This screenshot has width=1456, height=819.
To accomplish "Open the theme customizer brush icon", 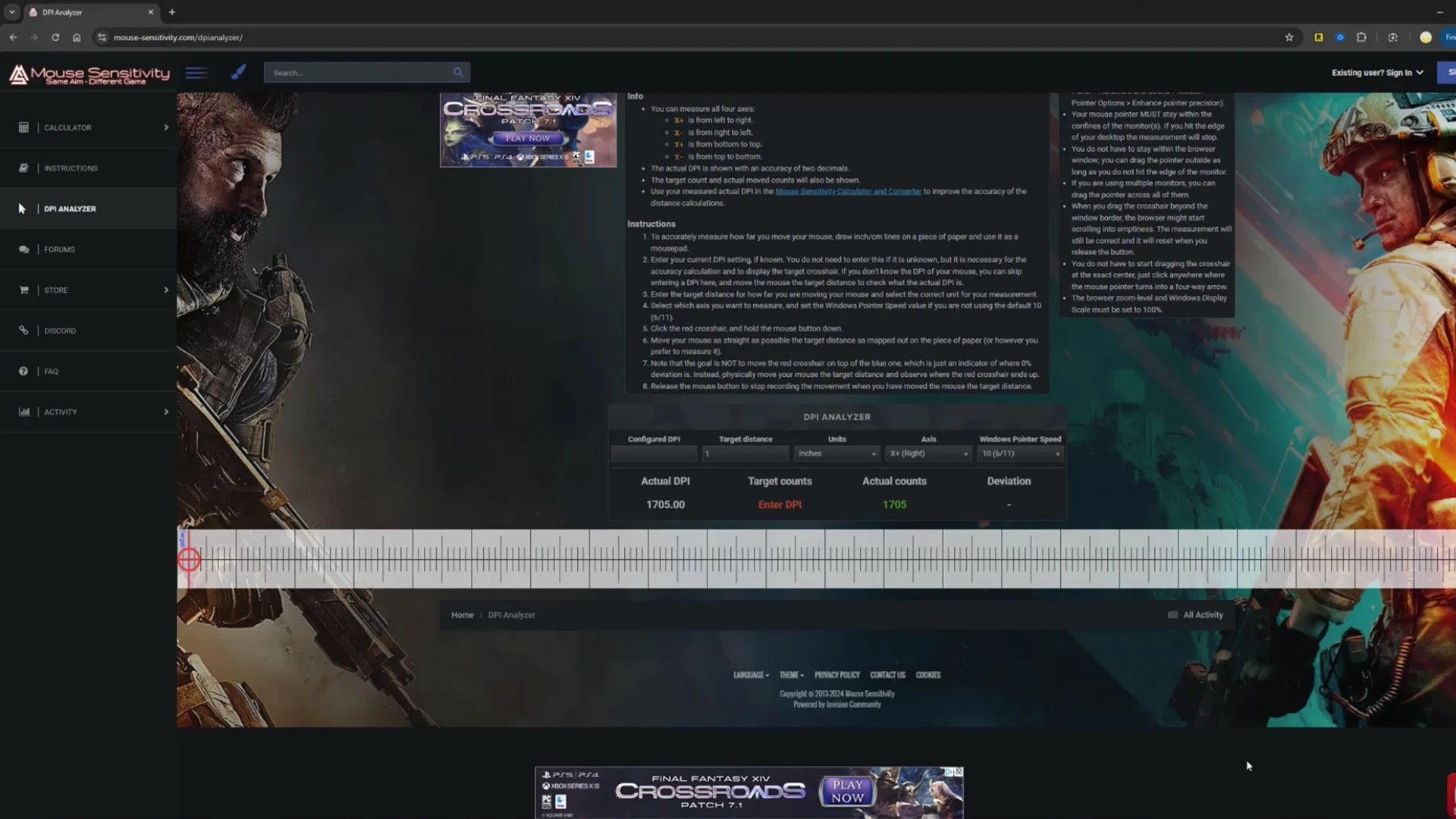I will tap(238, 72).
